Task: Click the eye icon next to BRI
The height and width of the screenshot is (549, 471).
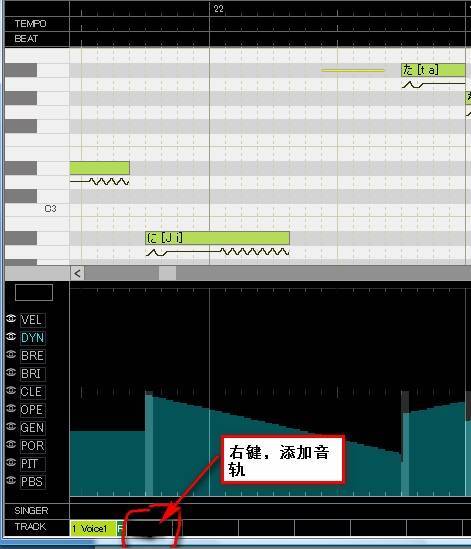Action: [11, 373]
